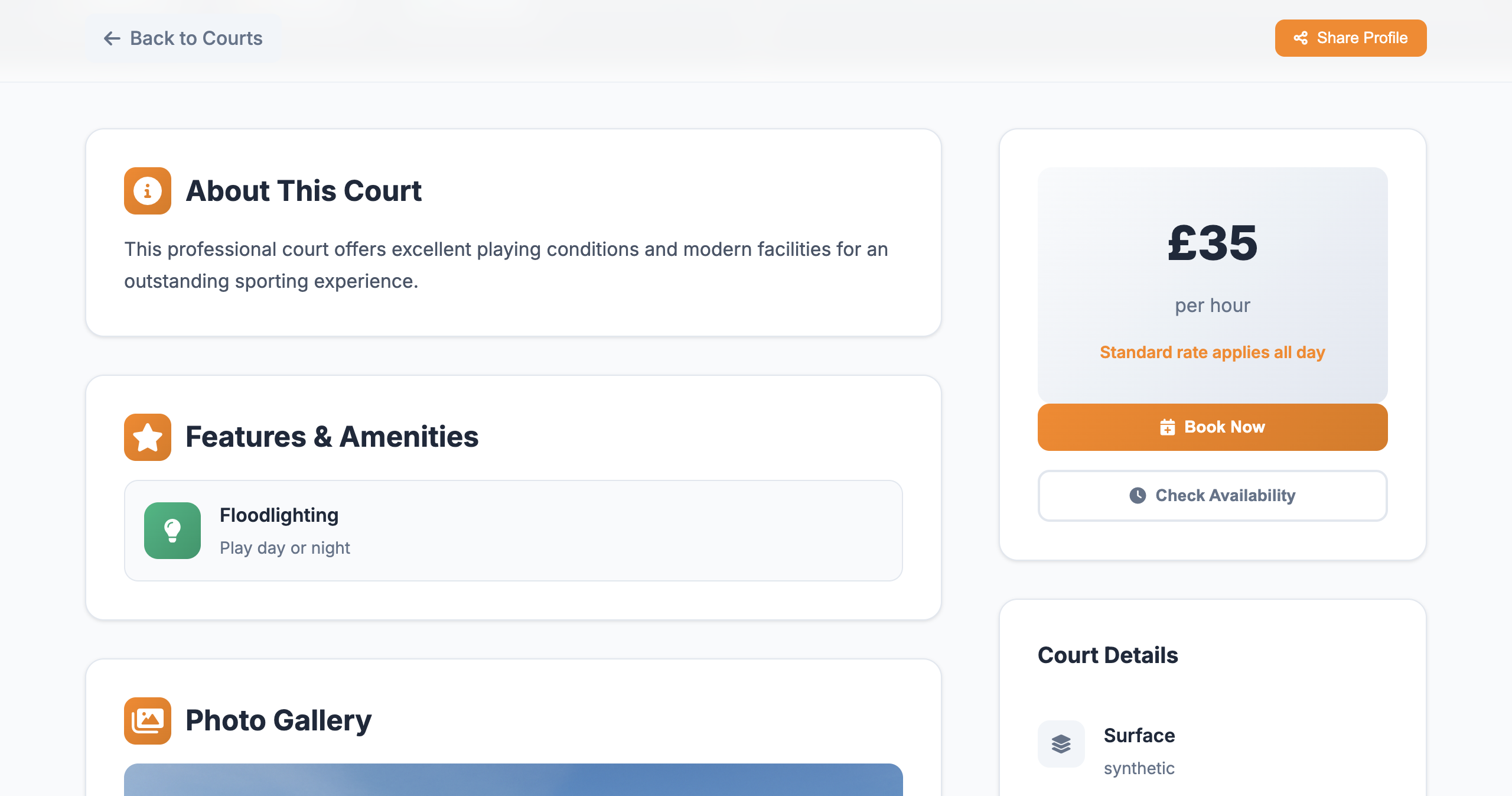Image resolution: width=1512 pixels, height=796 pixels.
Task: Click the back arrow next to Back to Courts
Action: [x=112, y=38]
